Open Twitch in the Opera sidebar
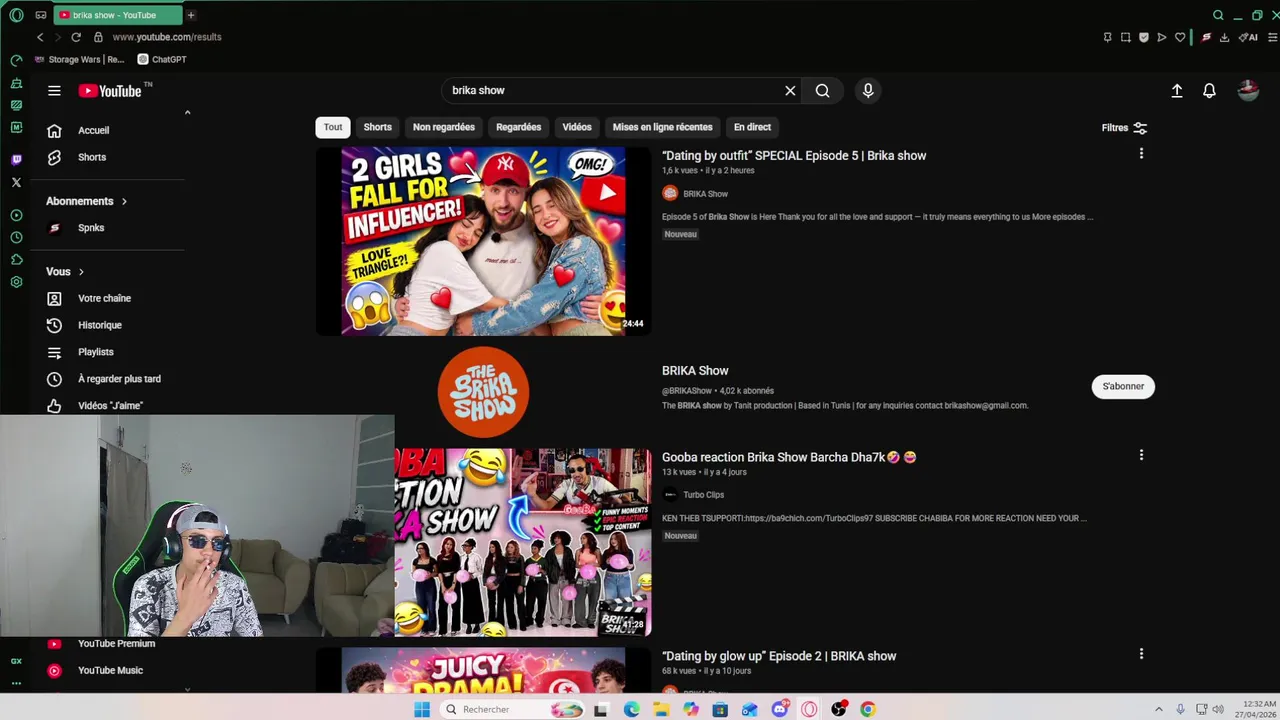This screenshot has width=1280, height=720. (16, 160)
